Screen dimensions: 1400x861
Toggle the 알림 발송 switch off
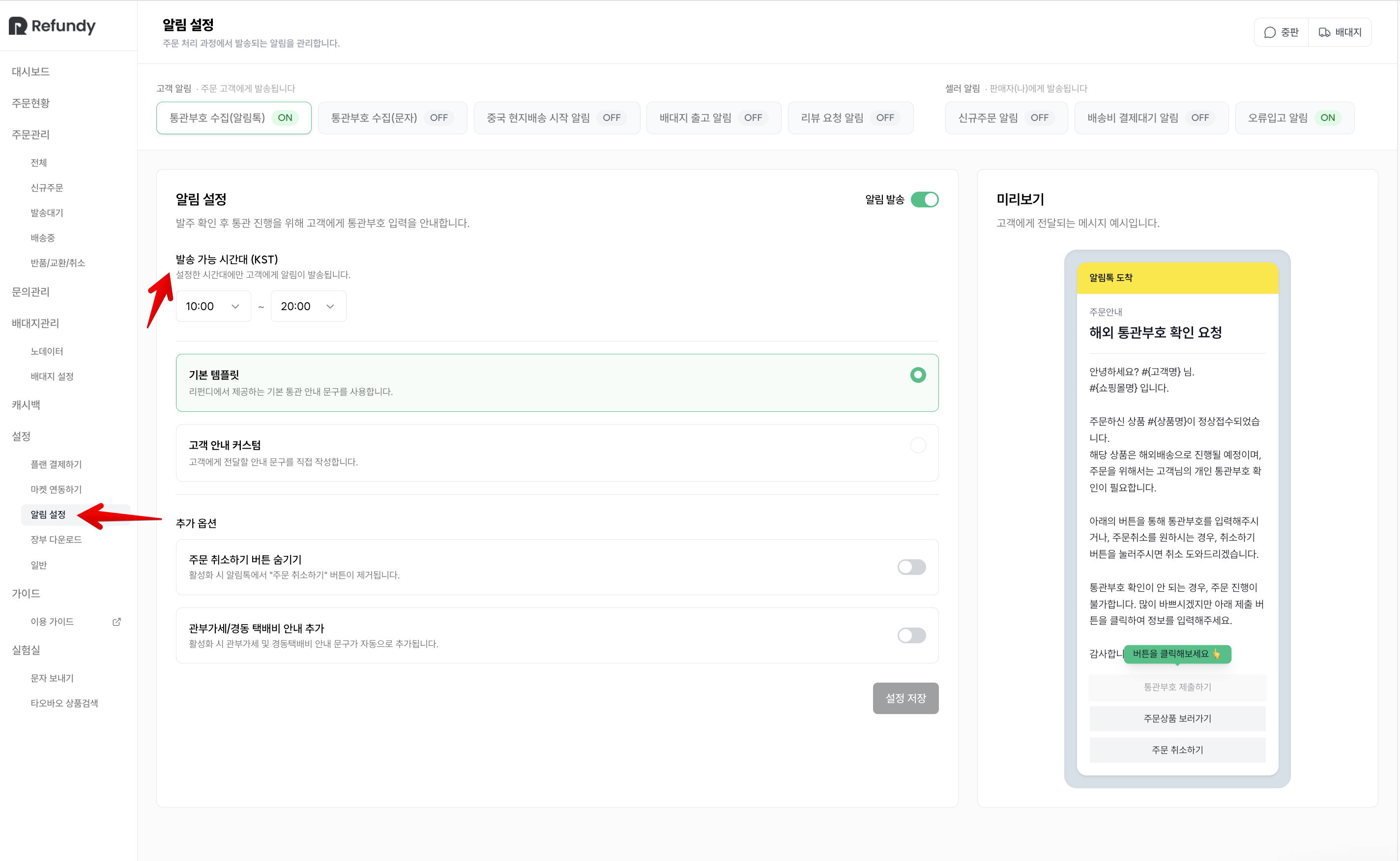click(925, 200)
